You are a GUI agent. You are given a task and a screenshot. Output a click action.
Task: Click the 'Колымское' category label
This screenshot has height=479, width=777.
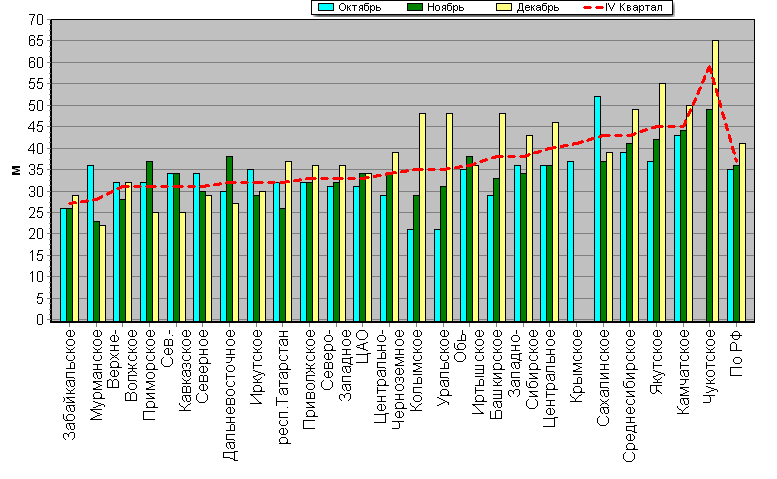pos(417,370)
